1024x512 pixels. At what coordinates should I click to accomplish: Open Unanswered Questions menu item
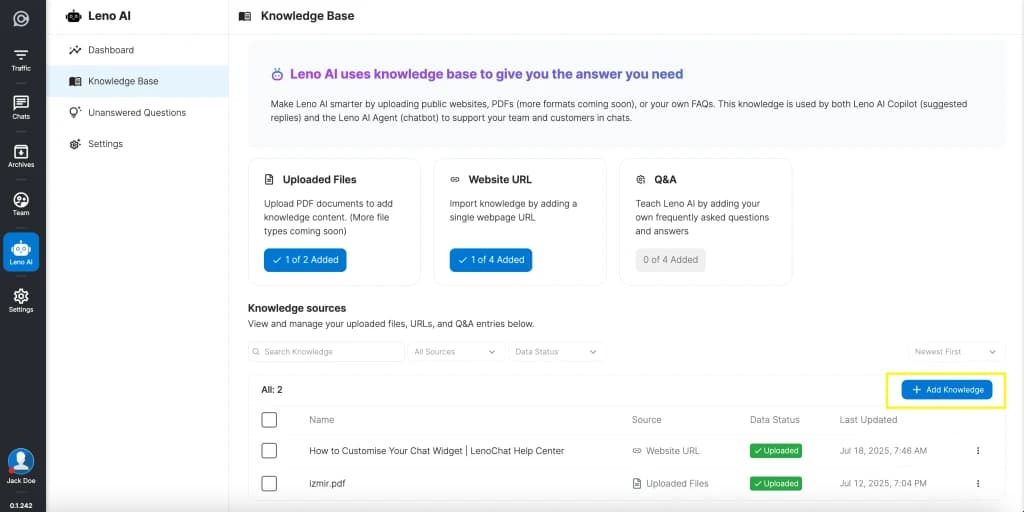pos(137,112)
